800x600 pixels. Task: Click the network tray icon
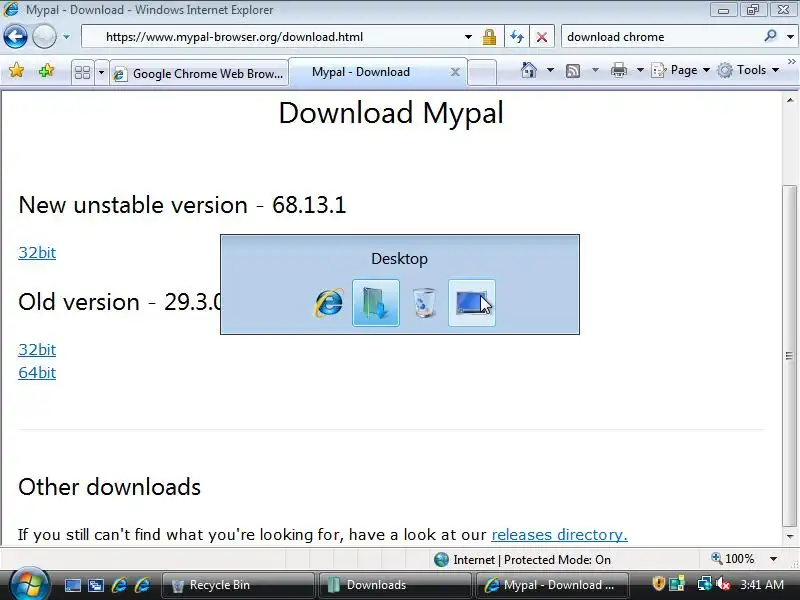pos(705,584)
